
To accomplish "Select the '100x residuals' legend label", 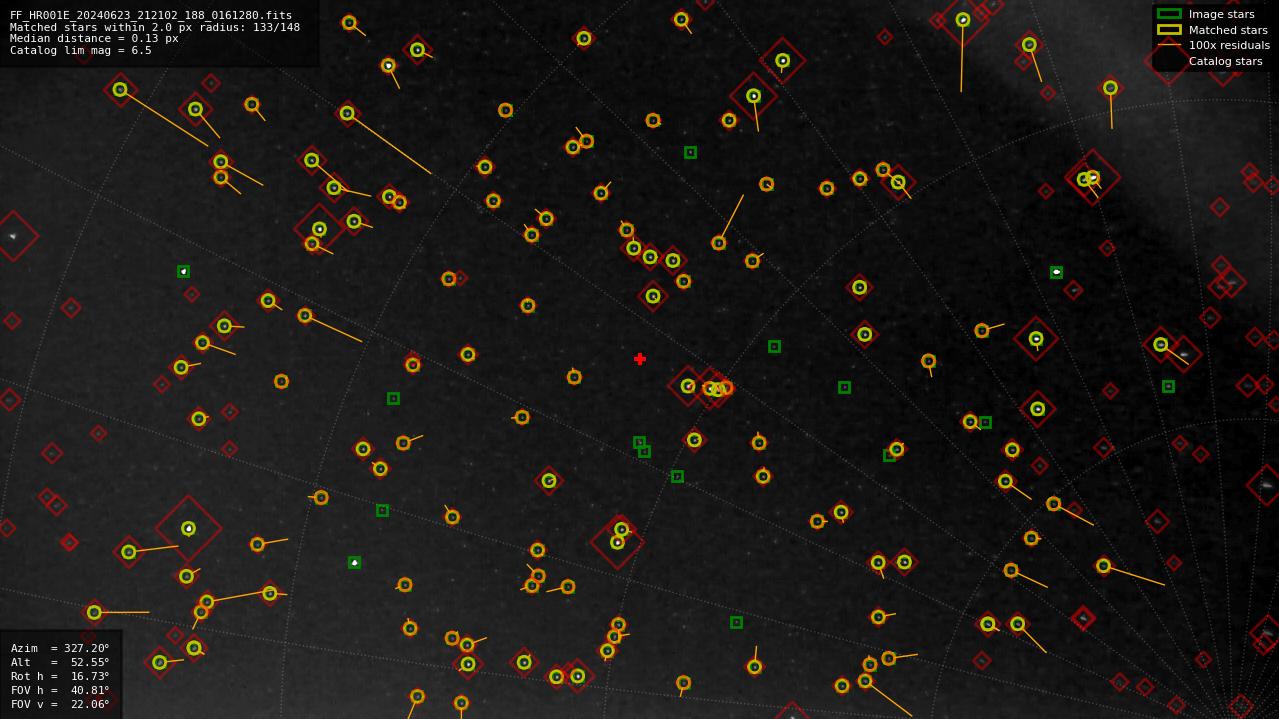I will point(1229,45).
